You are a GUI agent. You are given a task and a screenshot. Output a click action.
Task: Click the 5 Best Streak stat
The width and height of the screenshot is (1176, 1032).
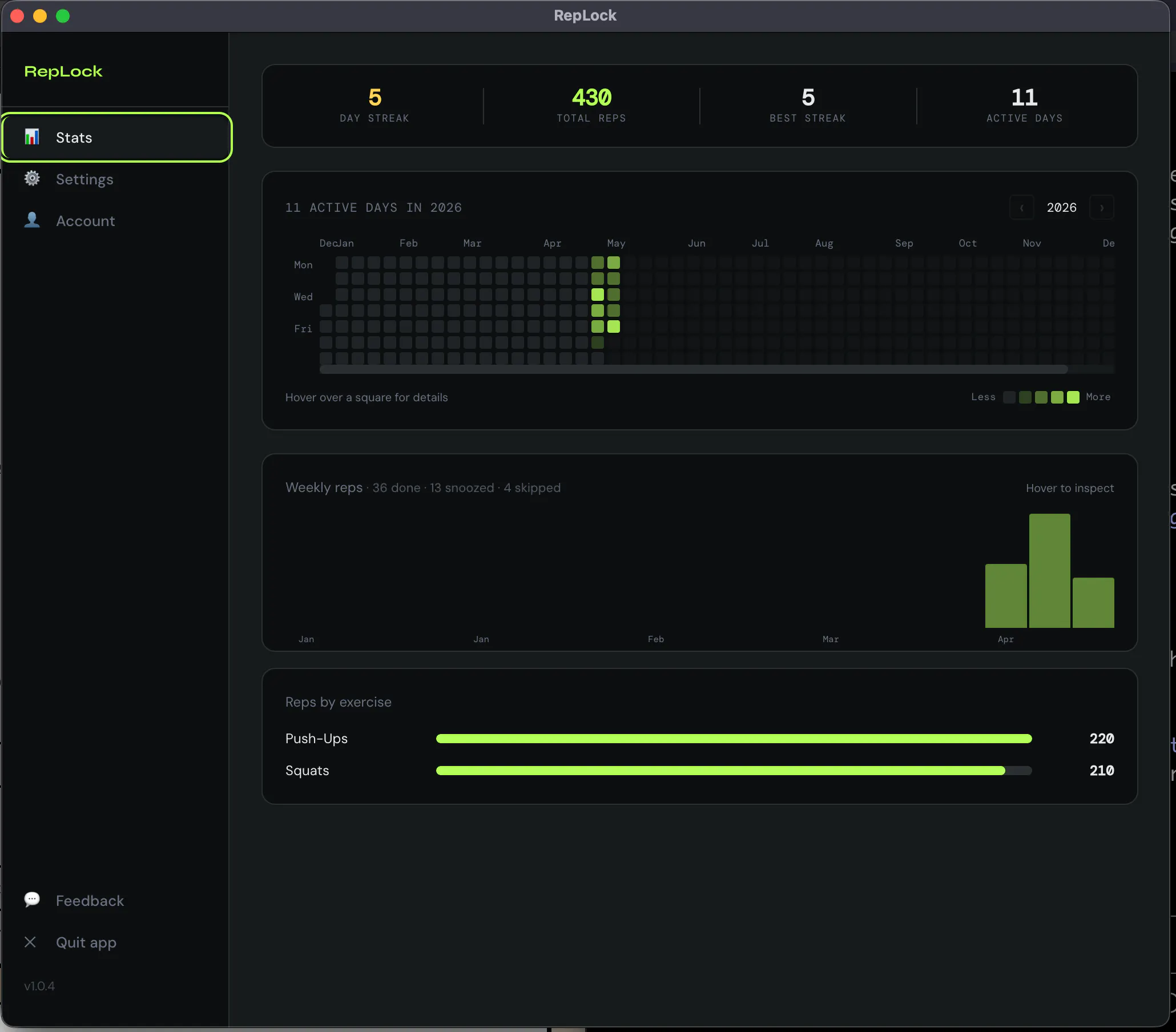[x=808, y=105]
